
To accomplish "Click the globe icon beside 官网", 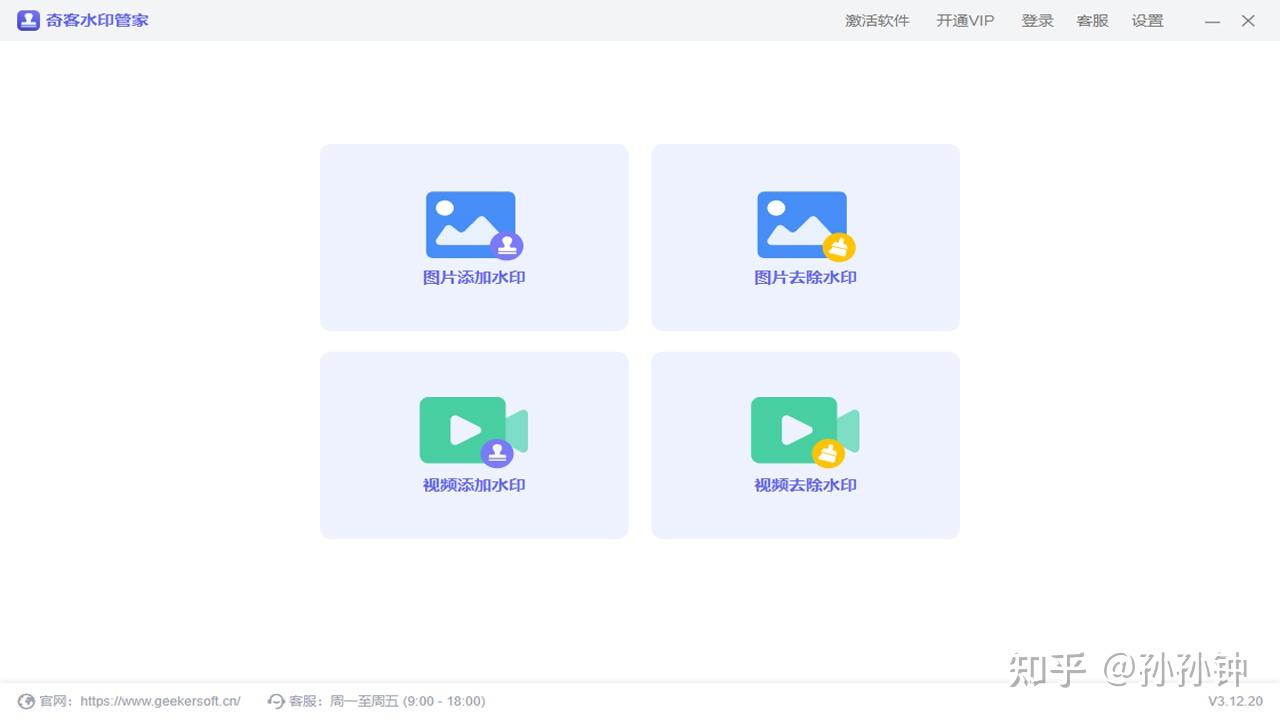I will tap(27, 701).
